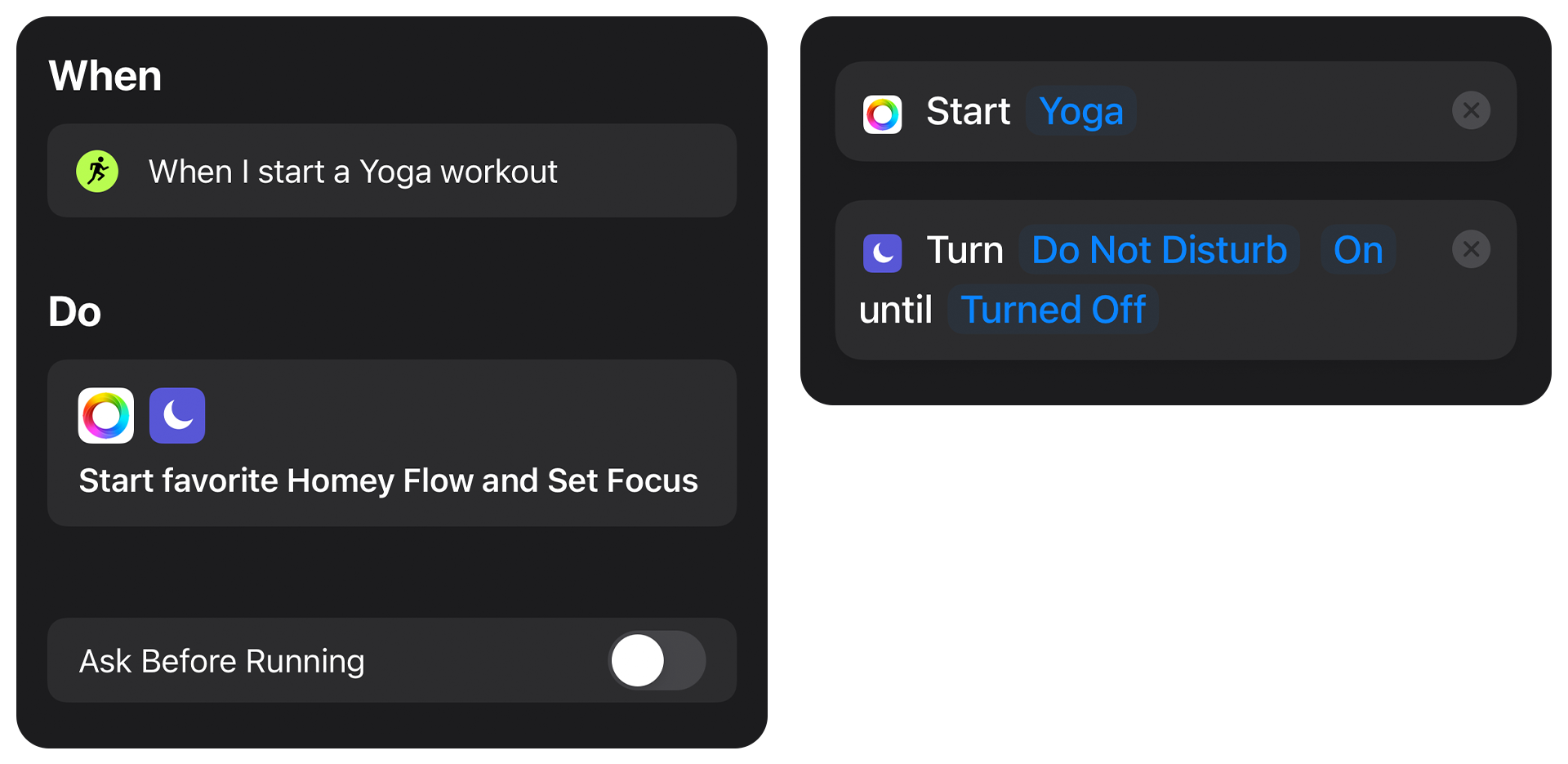Click the Start label in the Homey action
Screen dimensions: 1568x764
pos(968,111)
